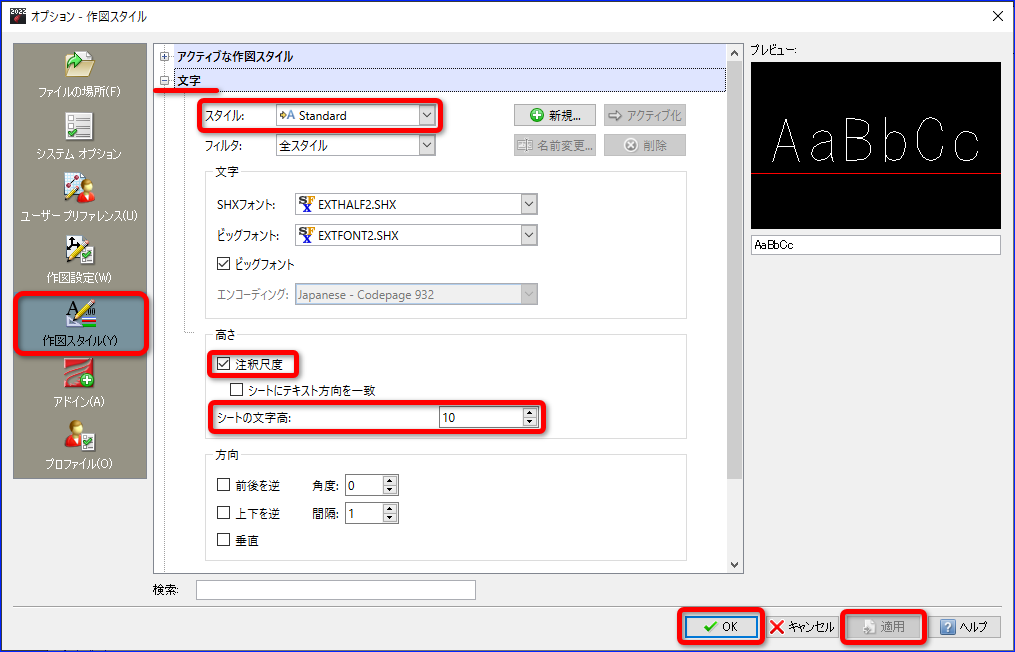This screenshot has height=652, width=1015.
Task: Open the SHXフォント dropdown list
Action: tap(529, 205)
